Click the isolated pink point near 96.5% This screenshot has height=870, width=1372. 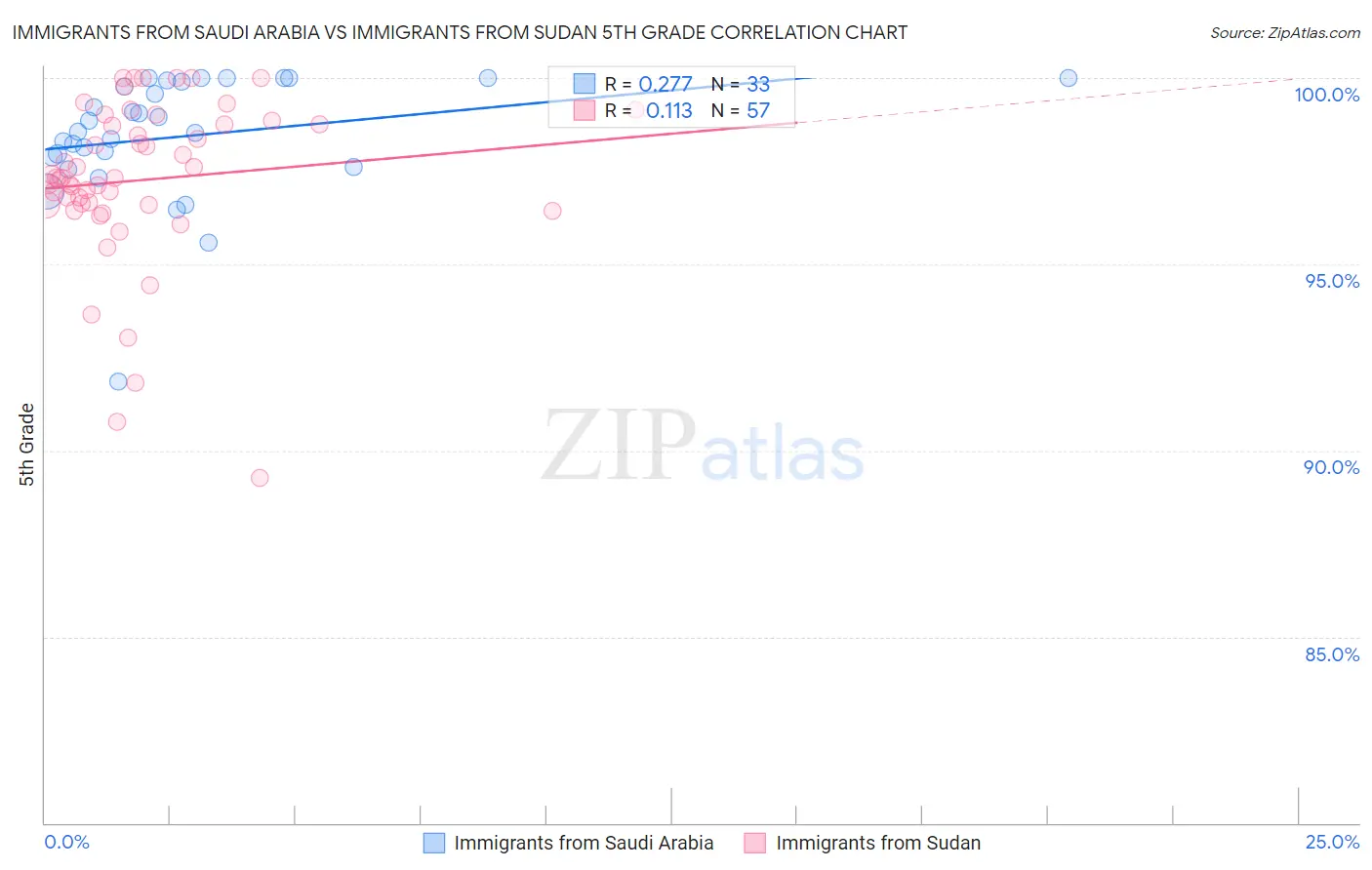click(552, 211)
